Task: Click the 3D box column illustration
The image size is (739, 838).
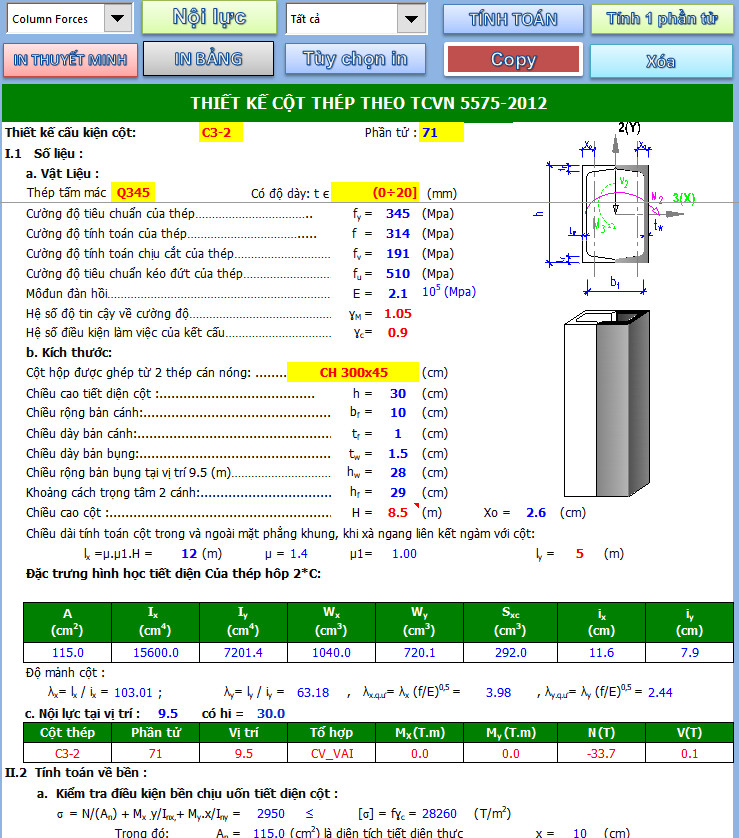Action: click(607, 403)
